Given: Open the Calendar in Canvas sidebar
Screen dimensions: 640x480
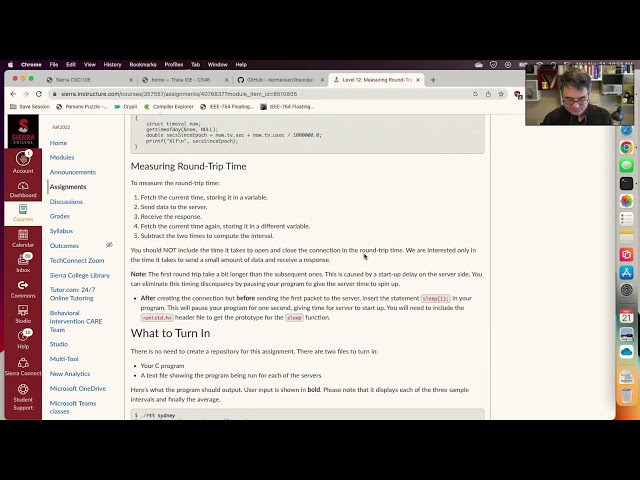Looking at the screenshot, I should pyautogui.click(x=23, y=238).
